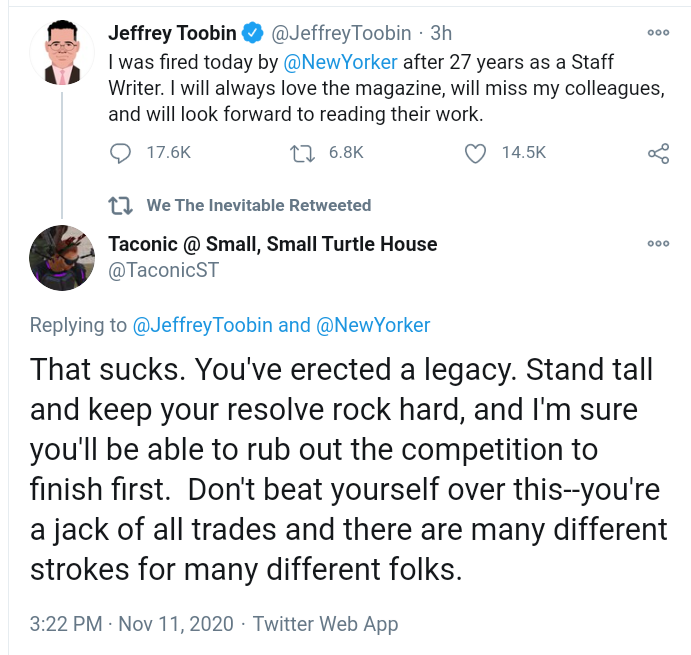Screen dimensions: 691x655
Task: Like Jeffrey Toobin's tweet with the heart icon
Action: (x=476, y=153)
